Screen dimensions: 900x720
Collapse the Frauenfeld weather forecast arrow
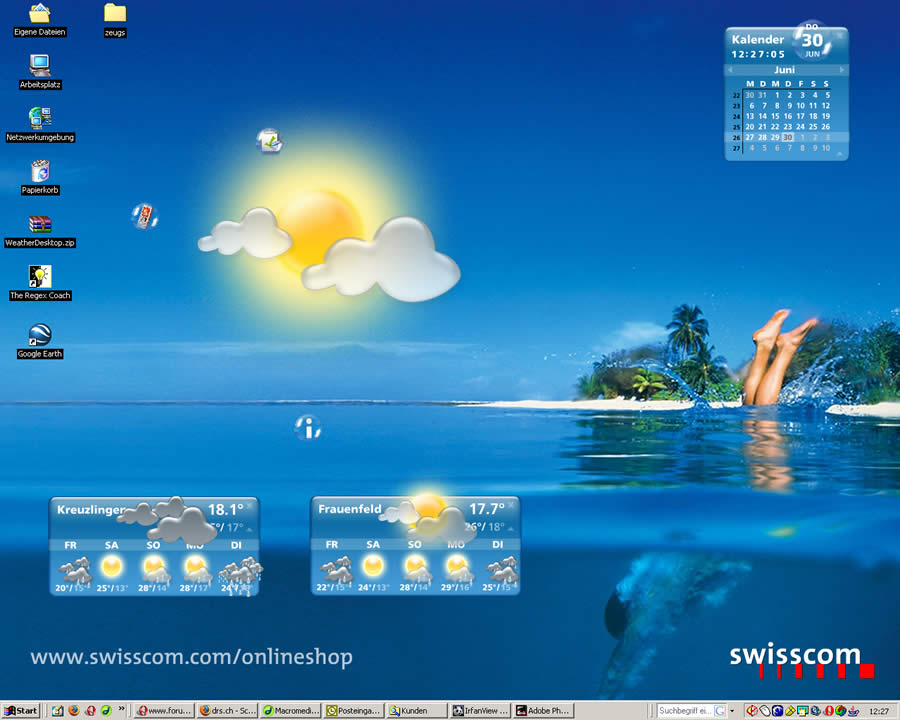click(x=511, y=529)
